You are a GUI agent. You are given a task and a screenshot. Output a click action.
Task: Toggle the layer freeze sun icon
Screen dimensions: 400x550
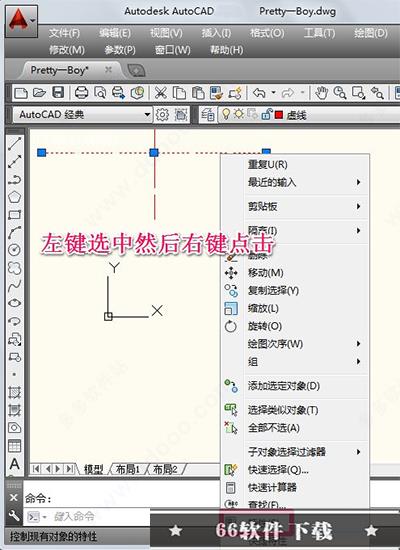(x=239, y=114)
